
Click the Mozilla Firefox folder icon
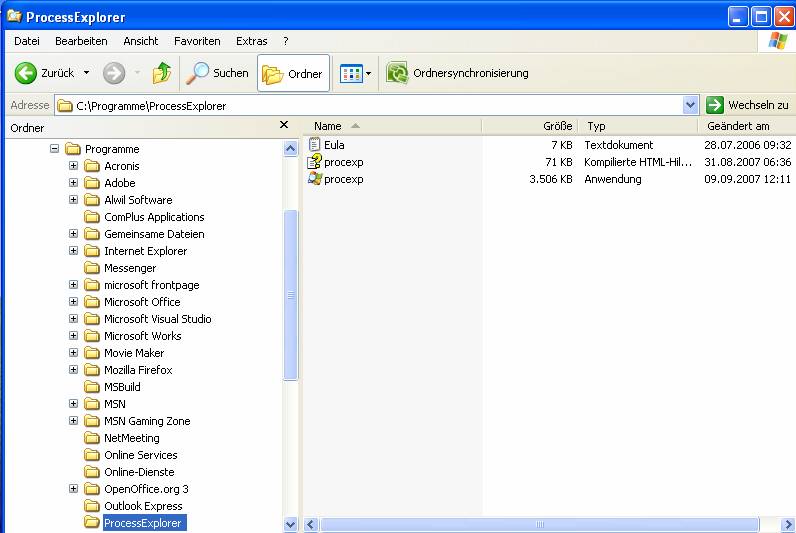[92, 370]
